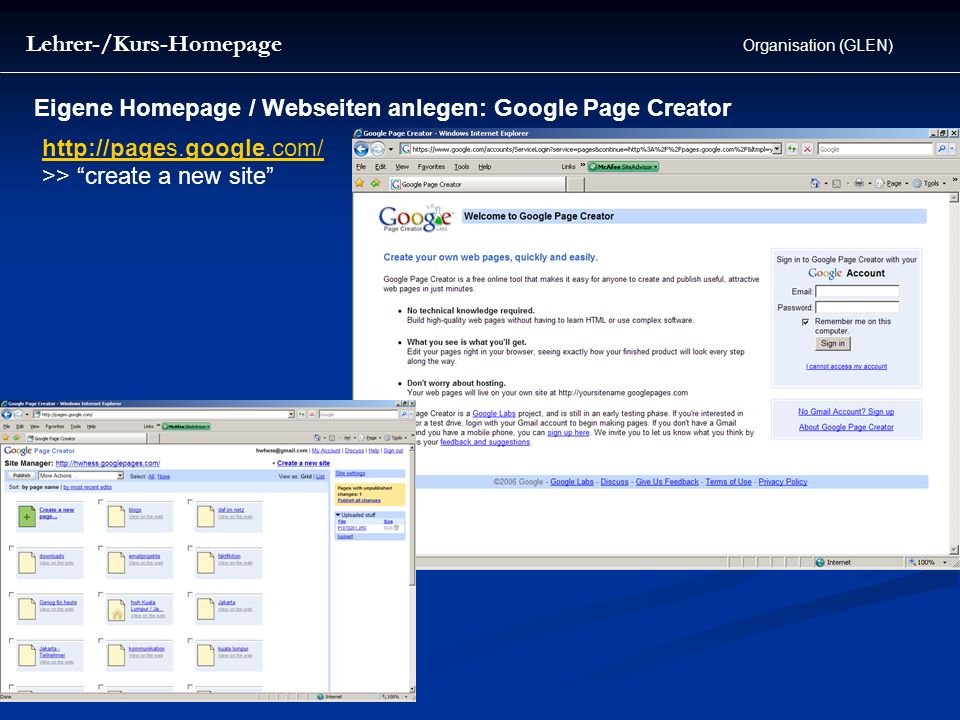The height and width of the screenshot is (720, 960).
Task: Click the home page icon for hwh Kuala Lumpur
Action: (116, 610)
